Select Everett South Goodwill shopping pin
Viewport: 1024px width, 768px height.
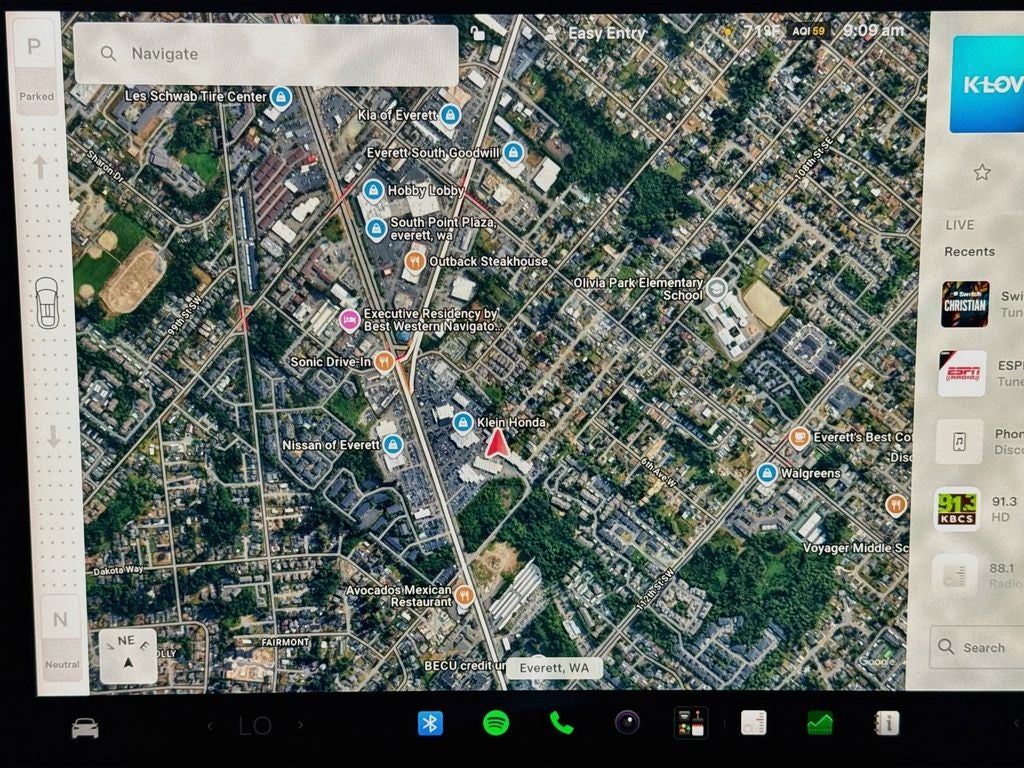(513, 153)
